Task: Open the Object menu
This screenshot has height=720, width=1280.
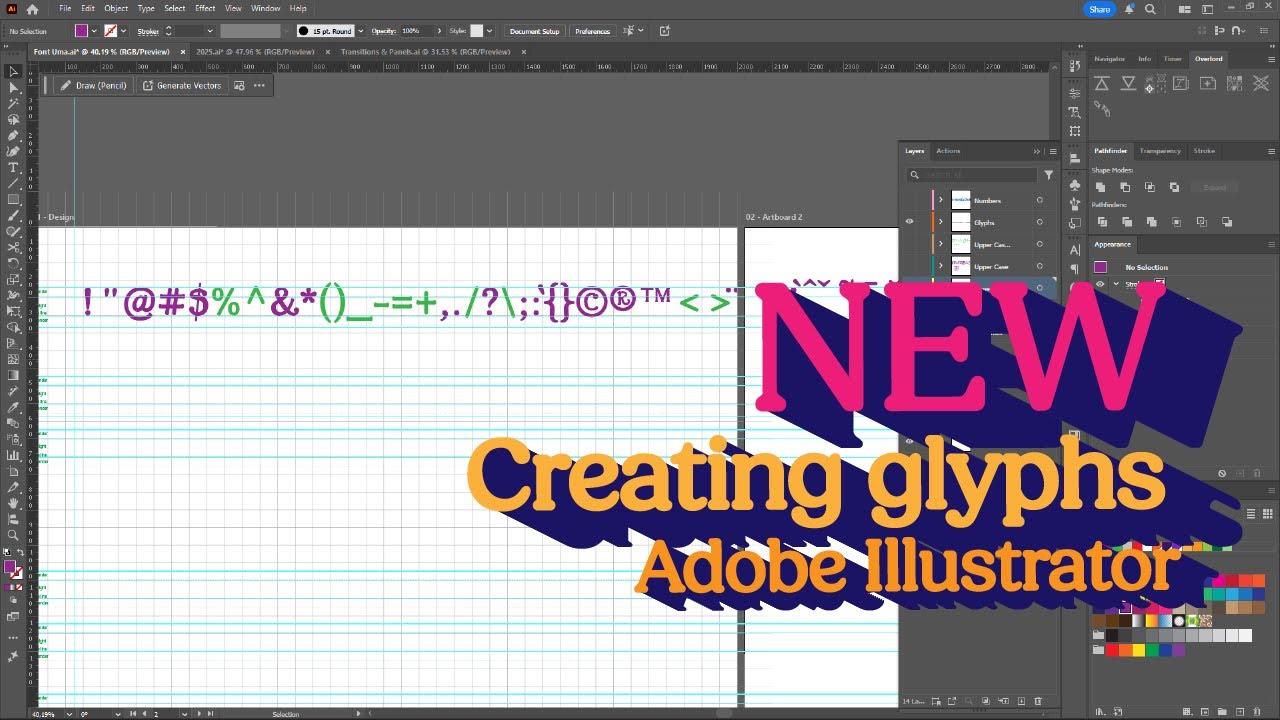Action: coord(116,8)
